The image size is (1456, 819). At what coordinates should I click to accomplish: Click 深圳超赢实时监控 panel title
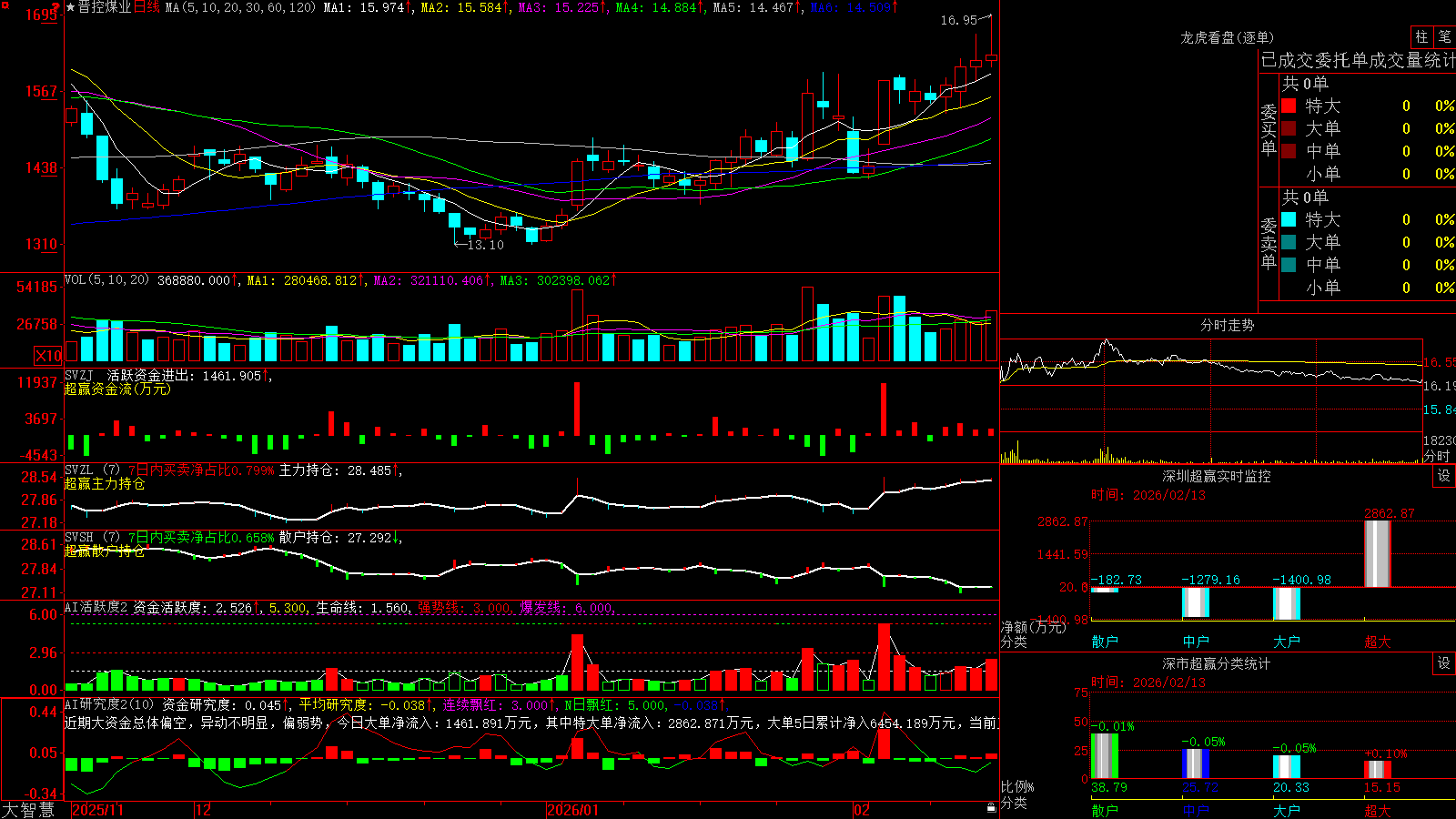[1217, 476]
